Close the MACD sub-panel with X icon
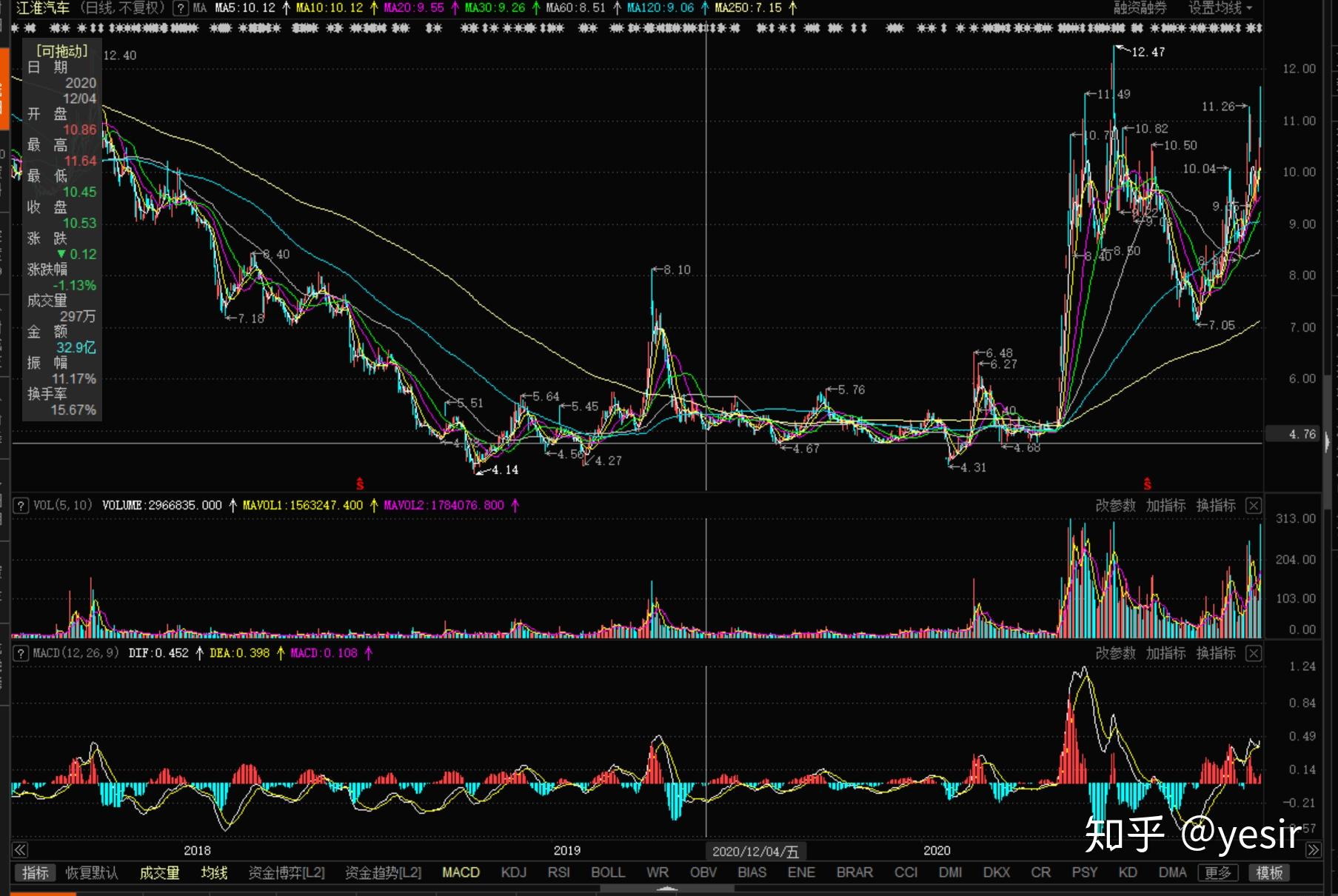 pyautogui.click(x=1253, y=653)
